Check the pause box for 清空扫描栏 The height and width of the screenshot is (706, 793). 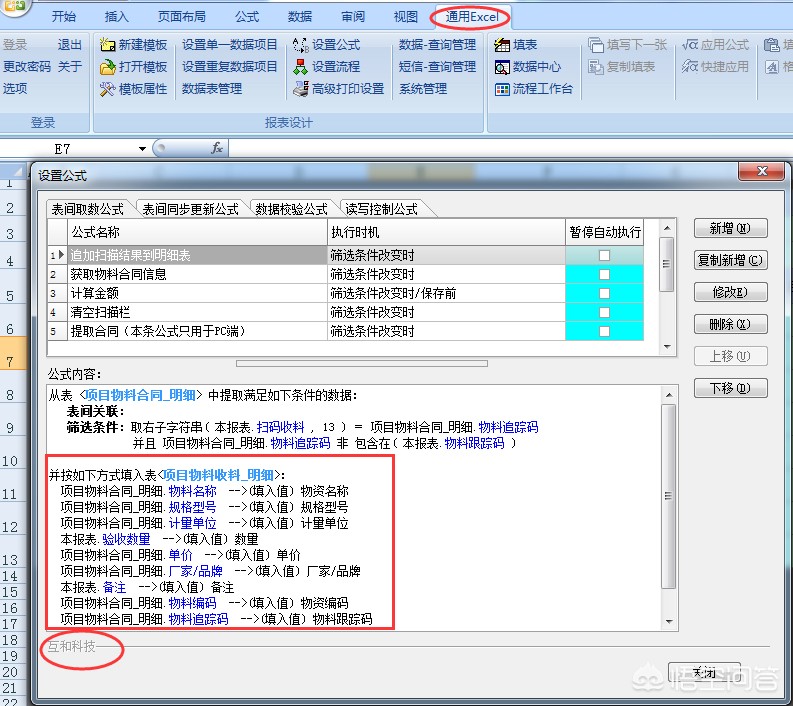click(x=603, y=312)
